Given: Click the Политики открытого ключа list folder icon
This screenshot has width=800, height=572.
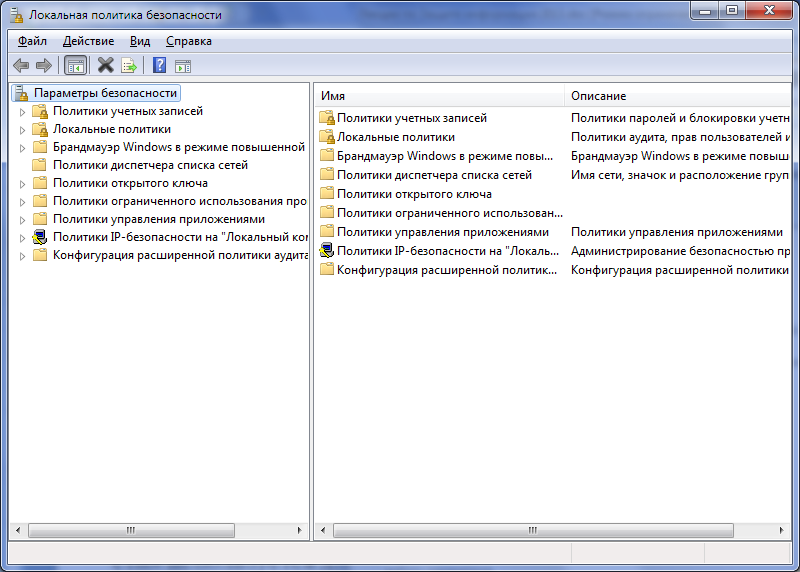Looking at the screenshot, I should [327, 194].
